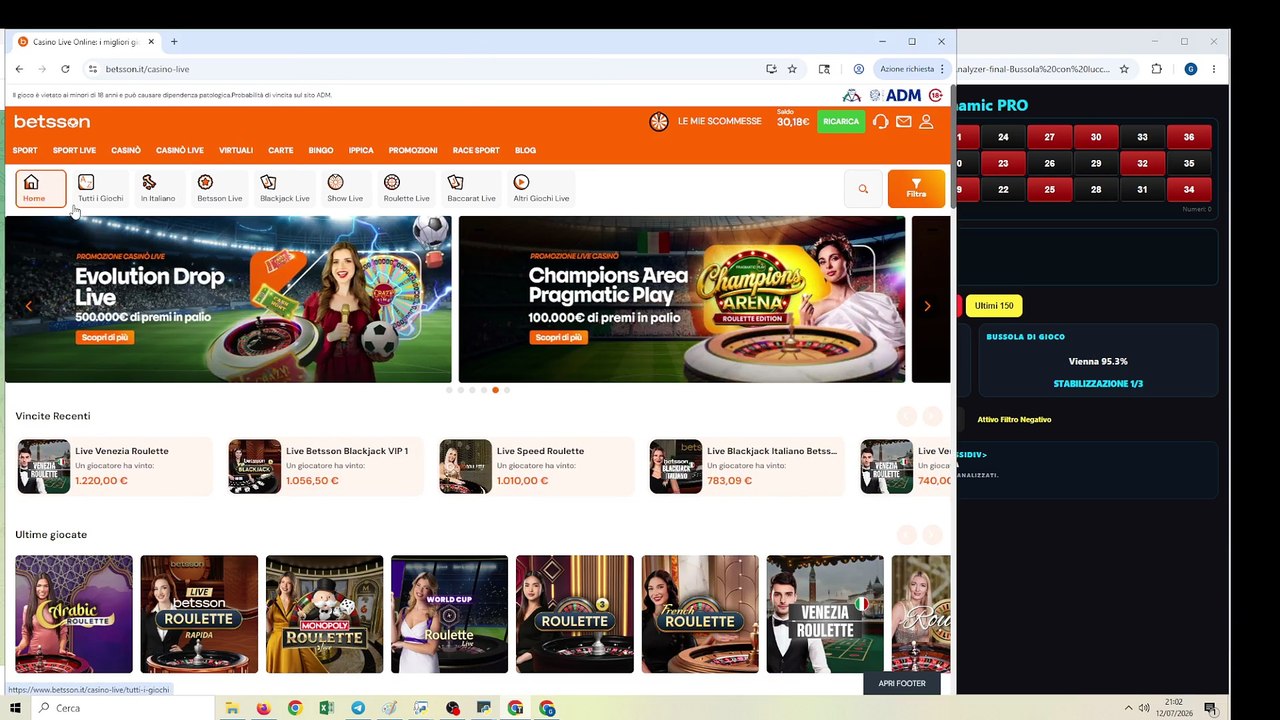The width and height of the screenshot is (1280, 720).
Task: Open LE MIE SCOMMESSE link
Action: point(719,121)
